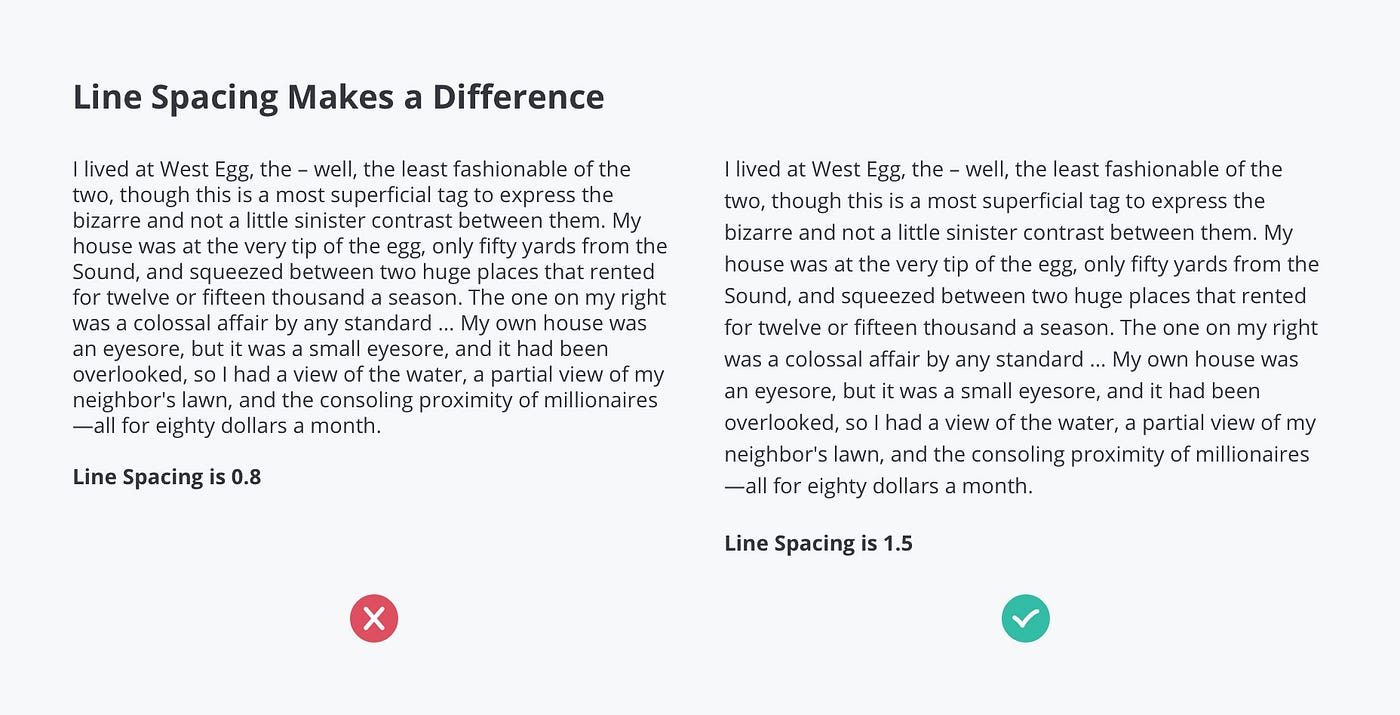
Task: Click the last line of the right paragraph
Action: 879,487
